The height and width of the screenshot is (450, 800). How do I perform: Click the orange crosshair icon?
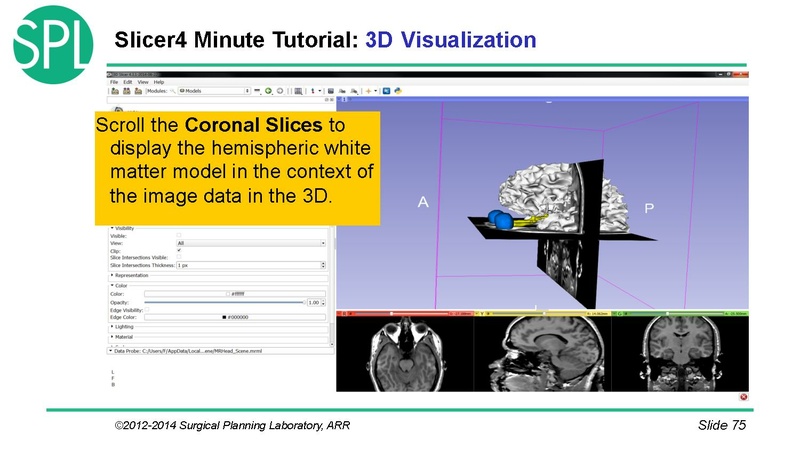368,91
